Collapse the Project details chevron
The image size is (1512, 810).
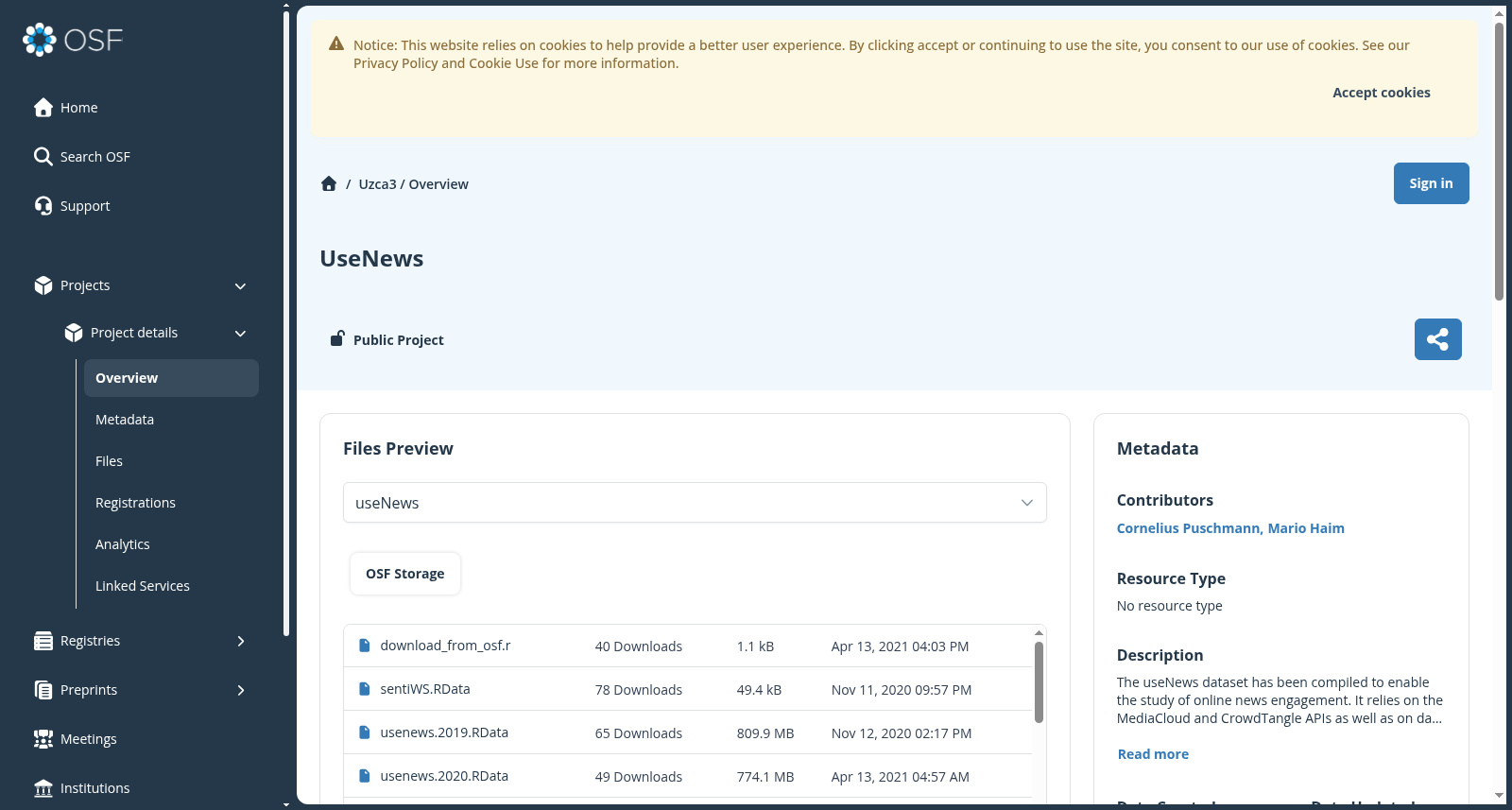coord(241,334)
